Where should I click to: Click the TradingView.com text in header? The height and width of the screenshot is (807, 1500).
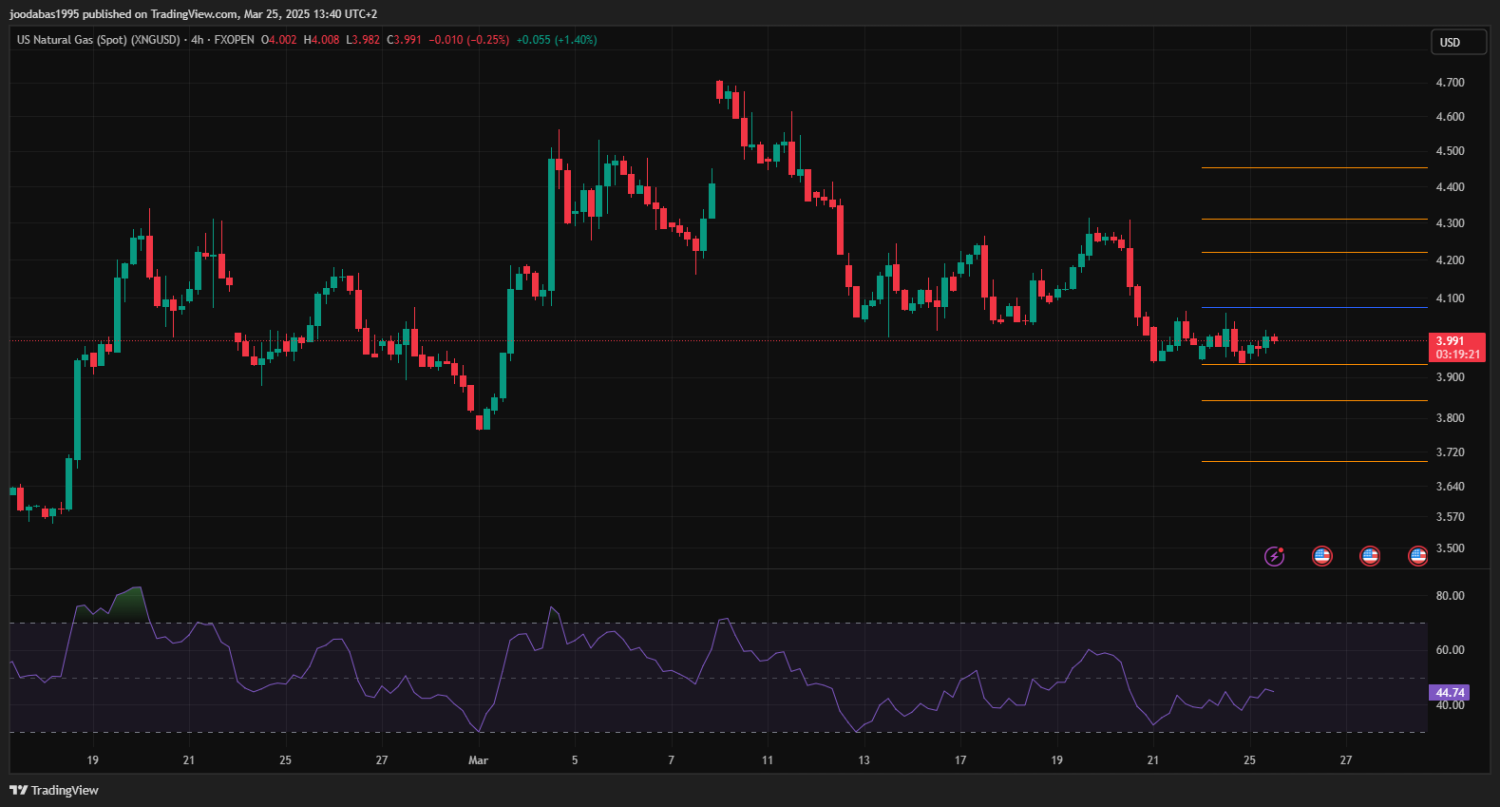click(x=199, y=14)
